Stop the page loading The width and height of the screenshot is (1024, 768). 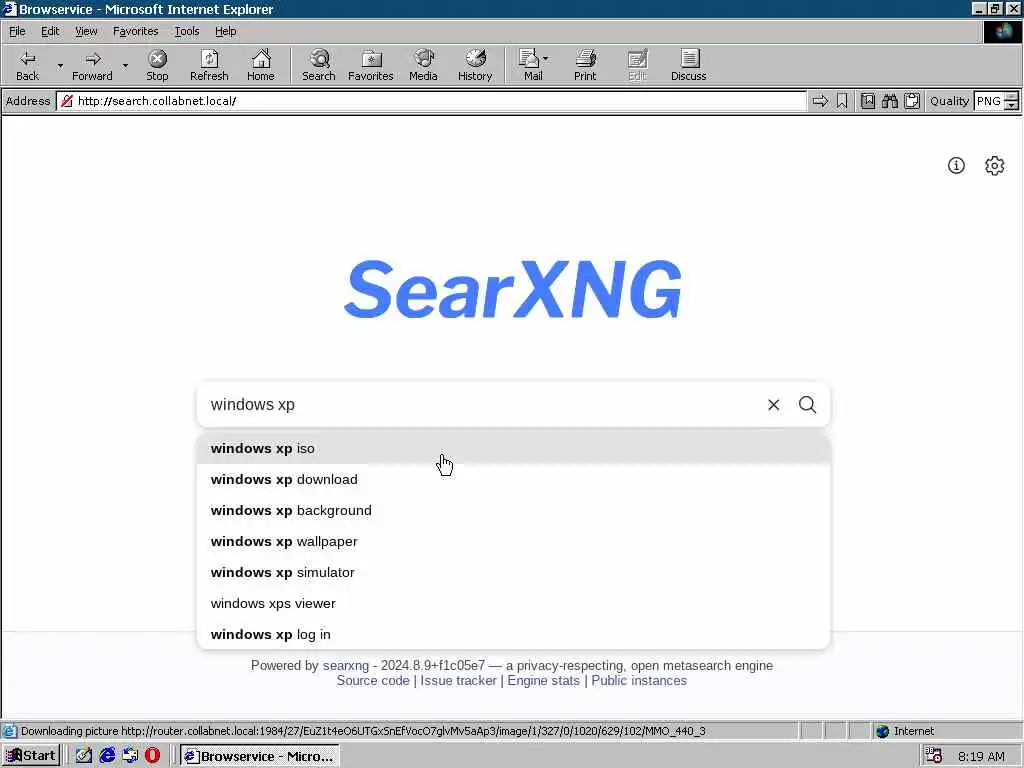157,65
